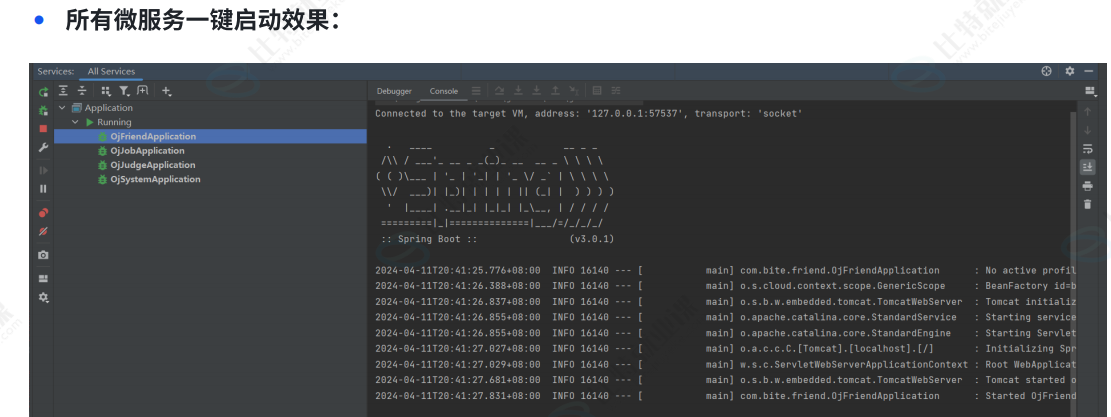Click the crosshair Open in New Window icon
The width and height of the screenshot is (1111, 417).
click(1046, 71)
